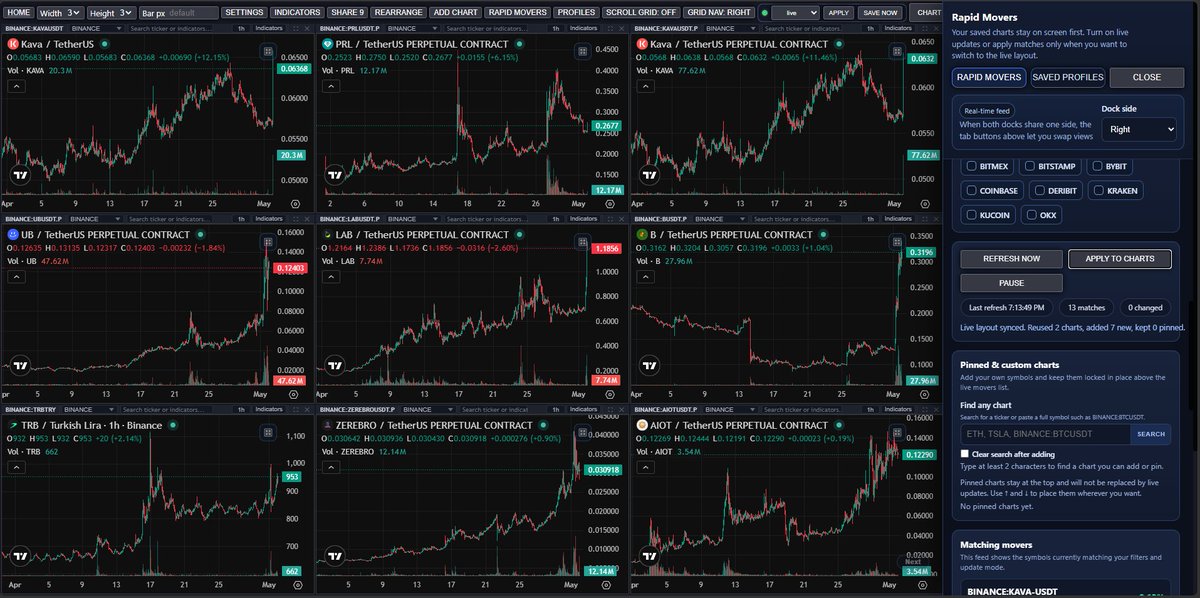
Task: Open the TradingView logo on the Kava / TetherUS spot chart
Action: (x=20, y=176)
